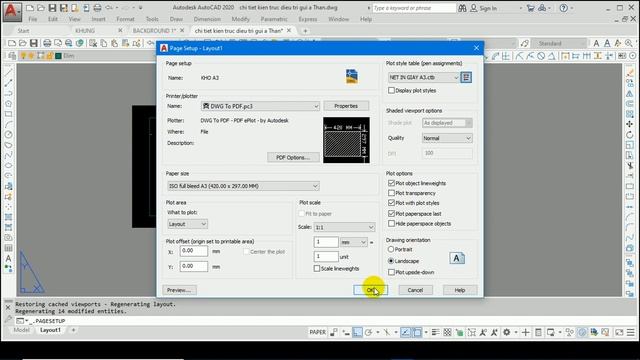Select the Rectangle tool in draw toolbar
This screenshot has width=640, height=360.
[9, 114]
